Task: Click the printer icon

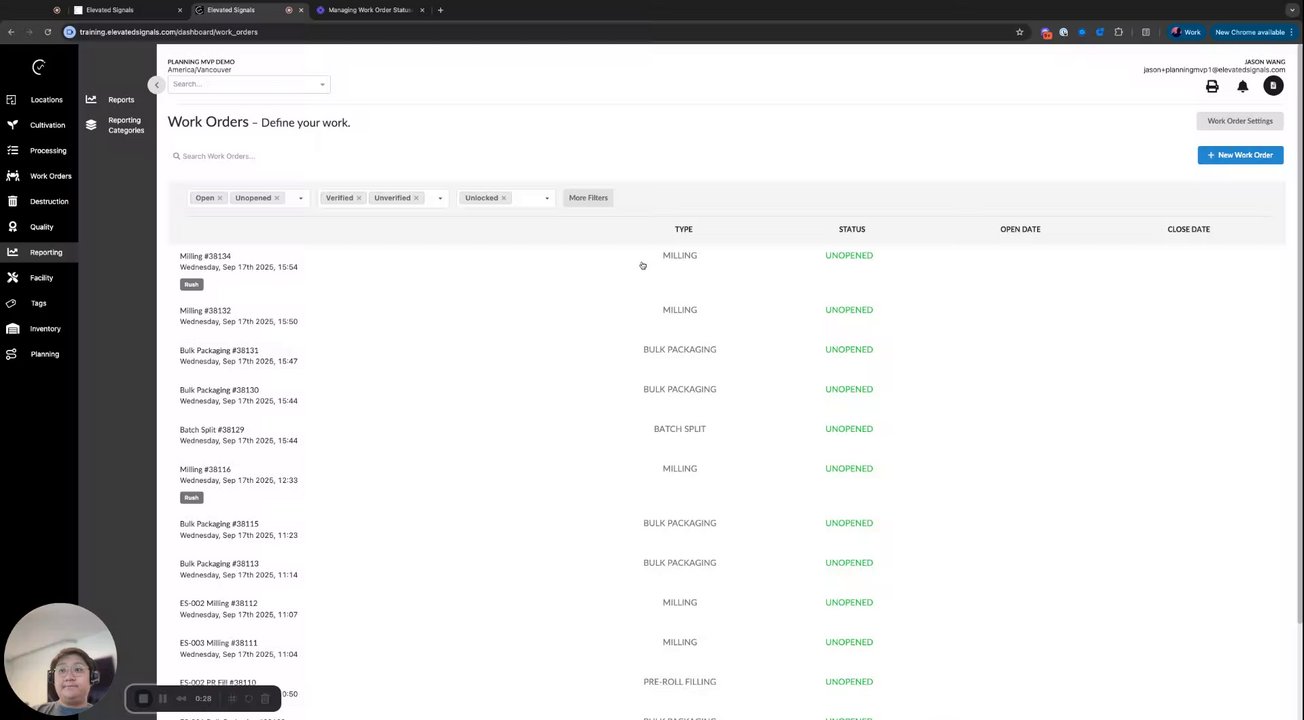Action: pos(1212,87)
